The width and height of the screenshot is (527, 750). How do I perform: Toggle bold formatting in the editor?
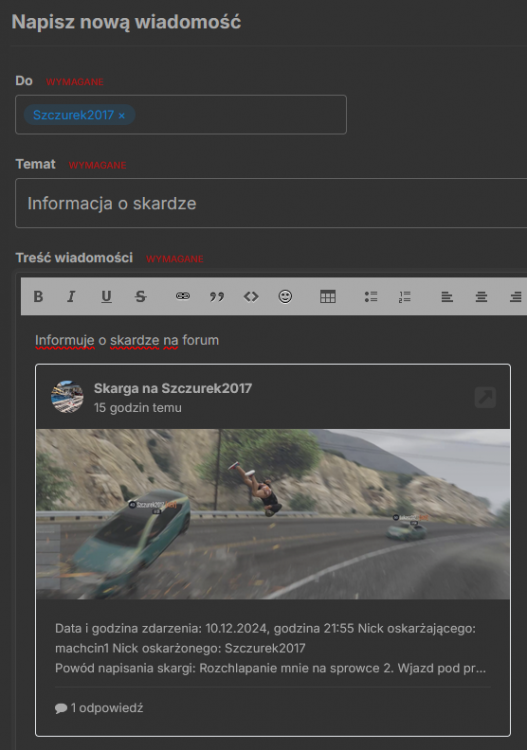click(x=38, y=297)
